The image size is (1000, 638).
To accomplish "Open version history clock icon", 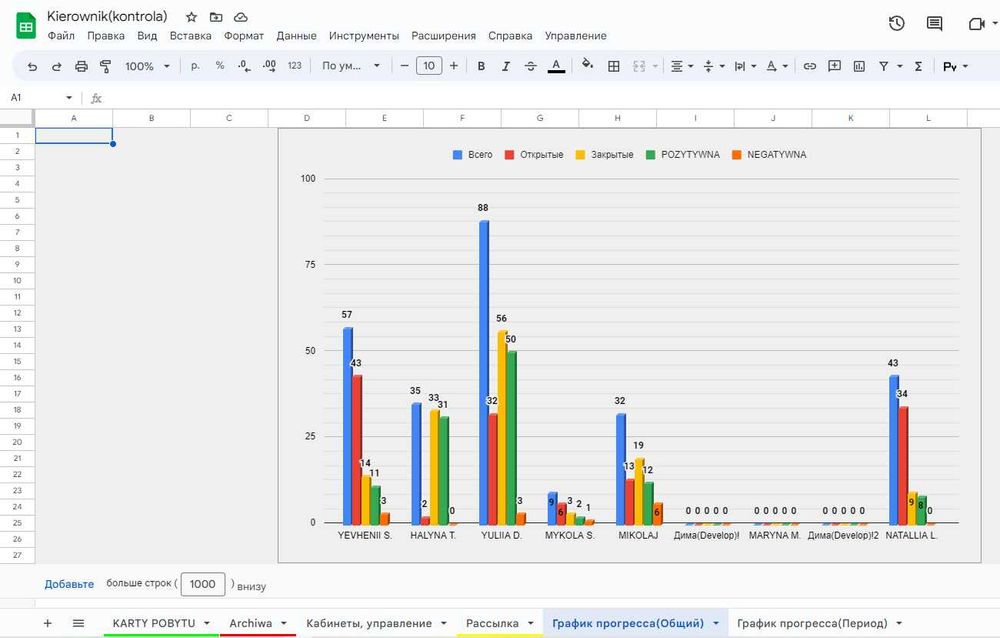I will pyautogui.click(x=897, y=24).
